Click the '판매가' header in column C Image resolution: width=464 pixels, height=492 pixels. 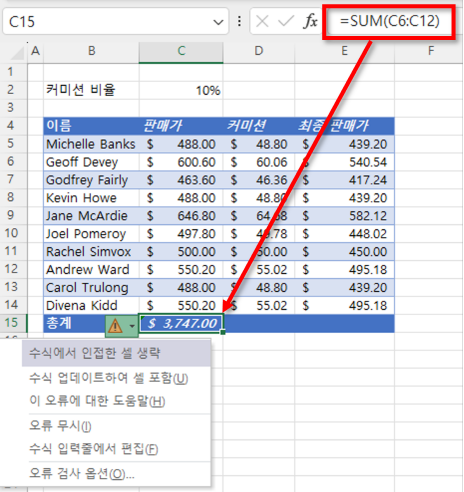pos(181,126)
